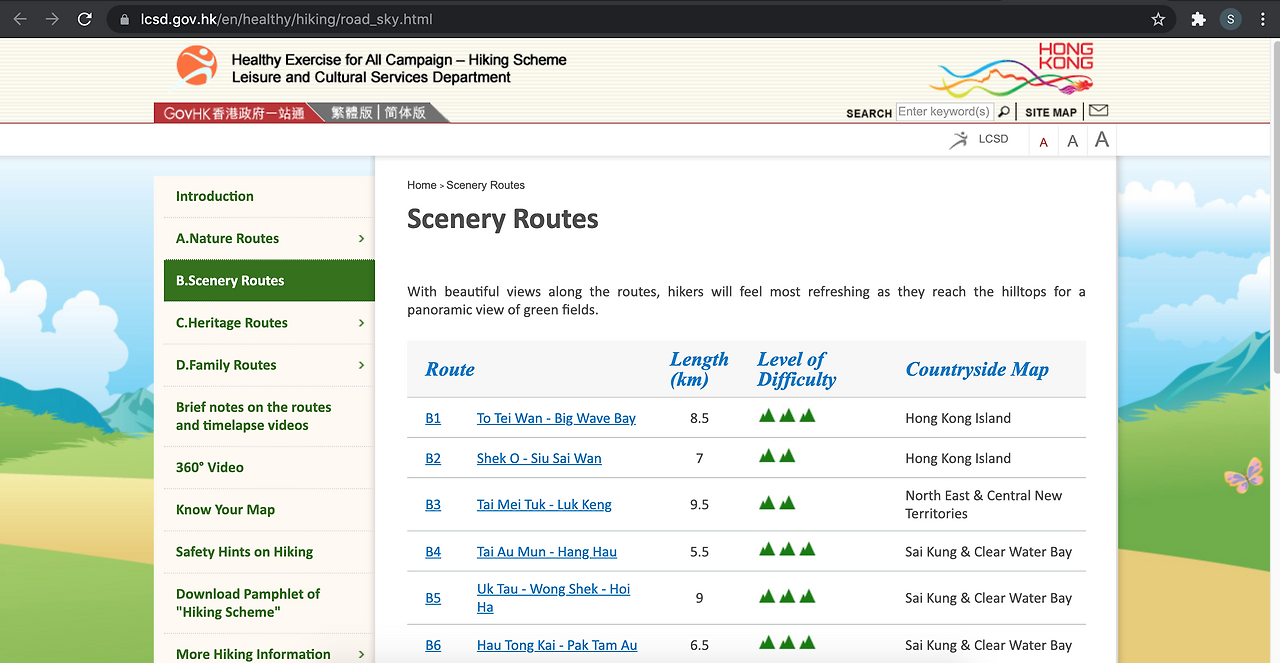Click the Hiking Scheme campaign orange logo
Screen dimensions: 1280x663
[x=196, y=65]
